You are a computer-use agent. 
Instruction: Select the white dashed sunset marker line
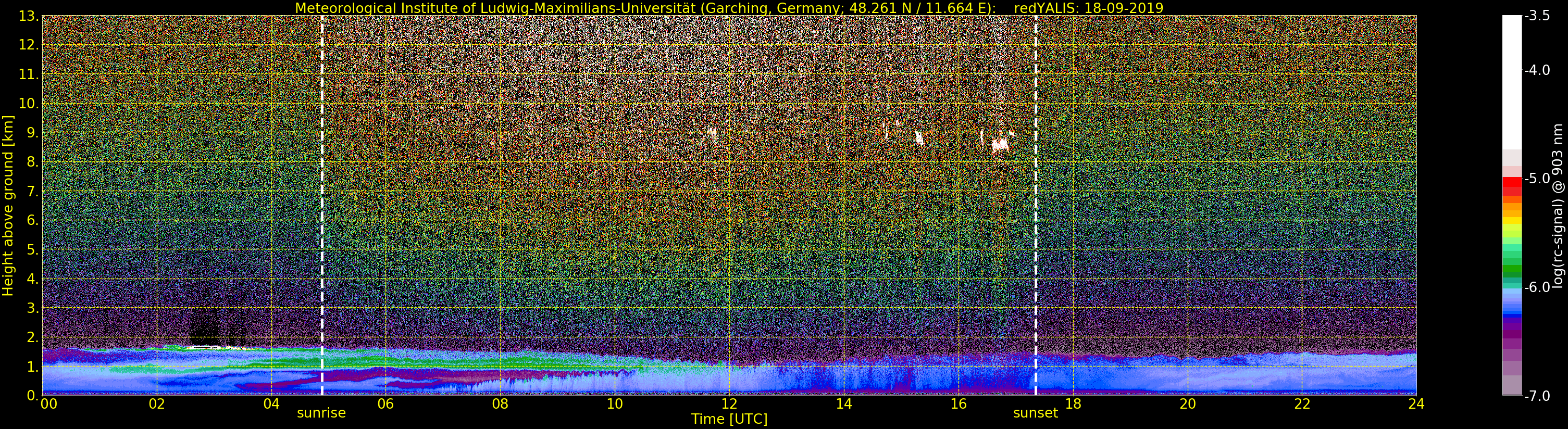tap(1036, 205)
